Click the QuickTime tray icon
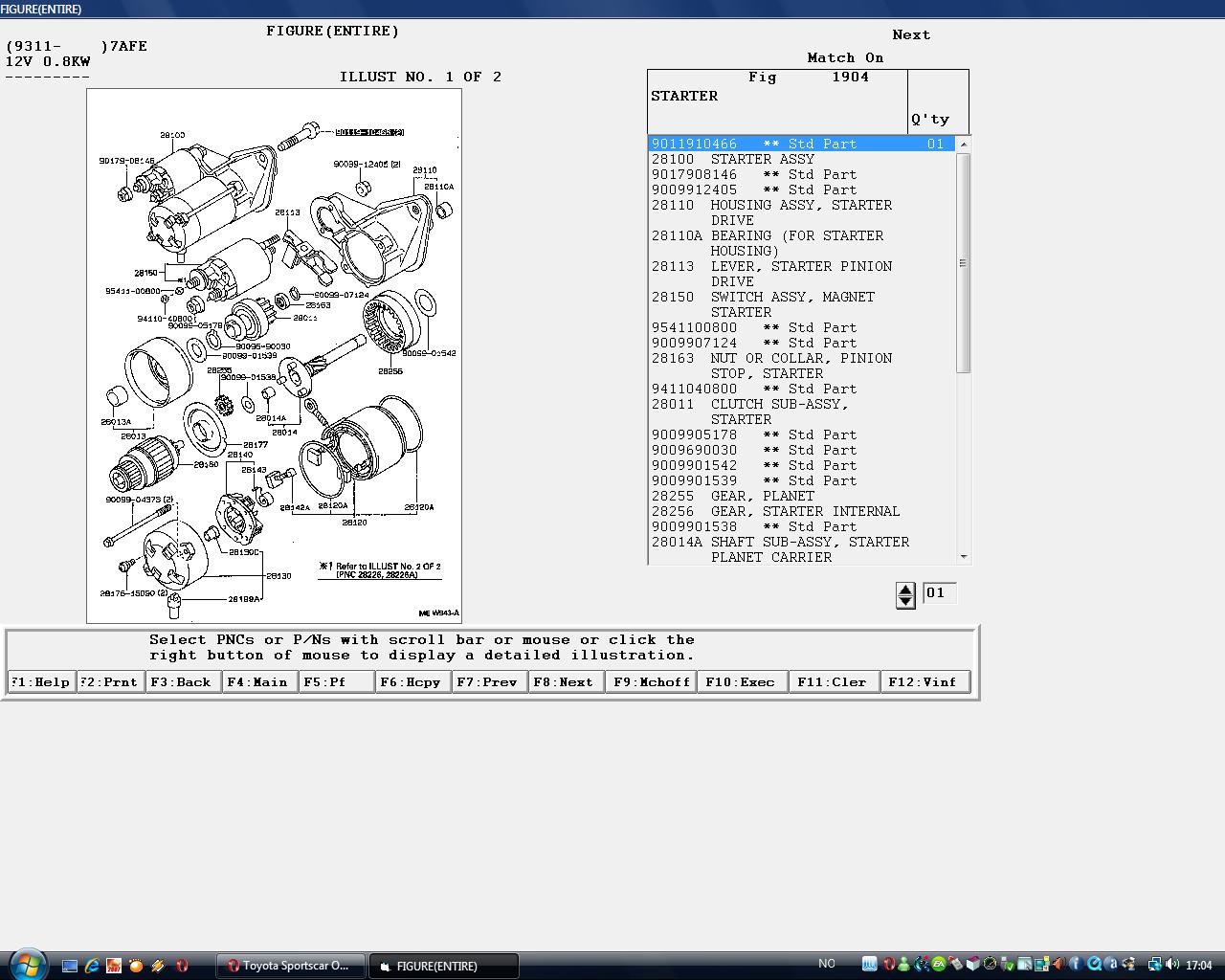Viewport: 1225px width, 980px height. click(x=1094, y=965)
